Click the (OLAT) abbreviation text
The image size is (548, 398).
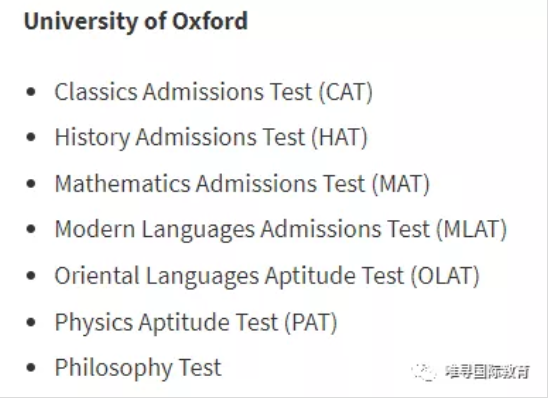click(445, 275)
